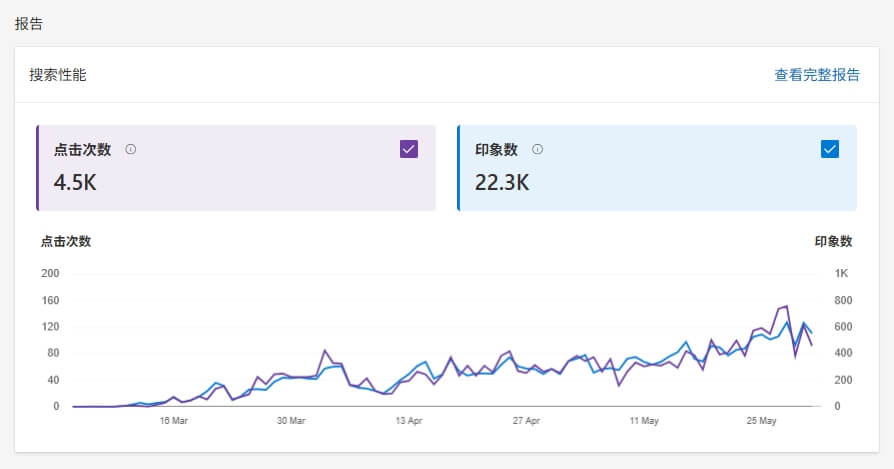894x469 pixels.
Task: Uncheck the purple 点击次数 checkbox
Action: (x=408, y=149)
